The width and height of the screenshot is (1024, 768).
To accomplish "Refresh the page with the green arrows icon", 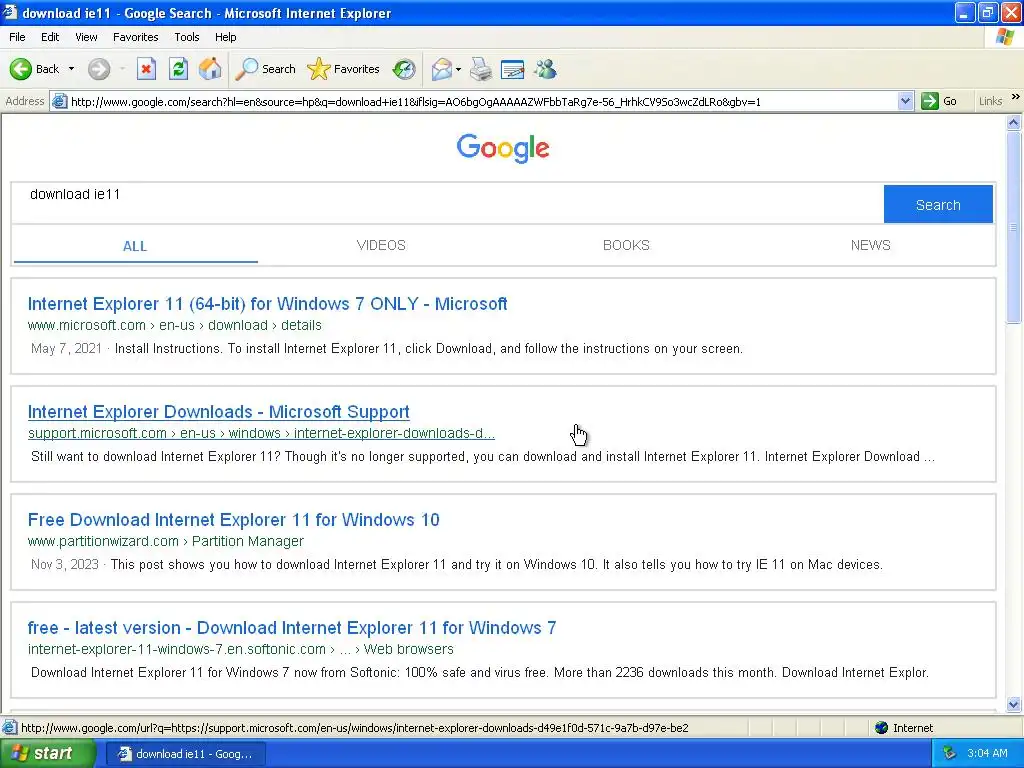I will coord(178,69).
